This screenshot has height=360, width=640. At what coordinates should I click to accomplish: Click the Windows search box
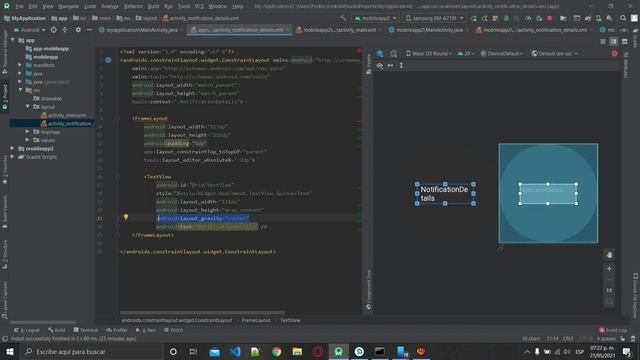pyautogui.click(x=92, y=351)
